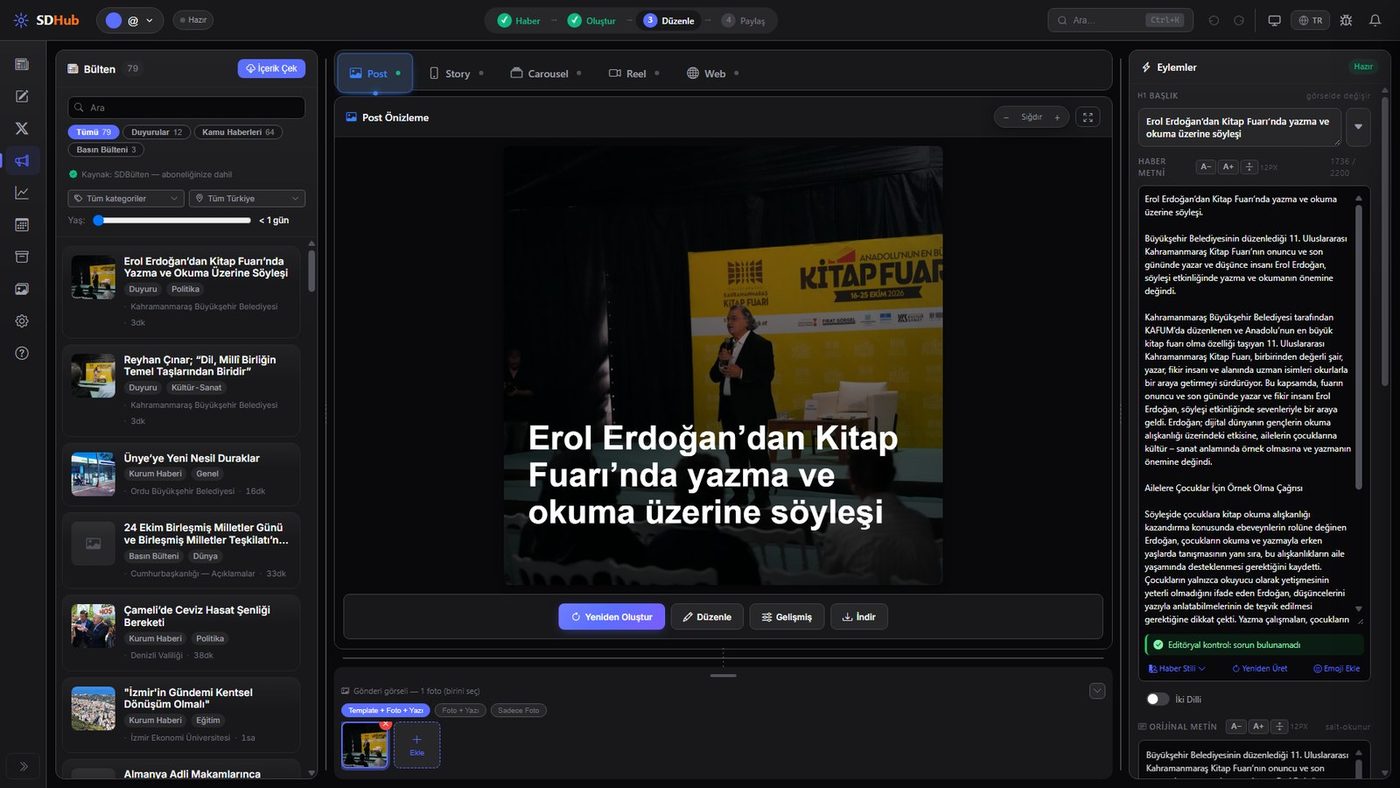Click the bug report icon
Image resolution: width=1400 pixels, height=788 pixels.
[1346, 20]
